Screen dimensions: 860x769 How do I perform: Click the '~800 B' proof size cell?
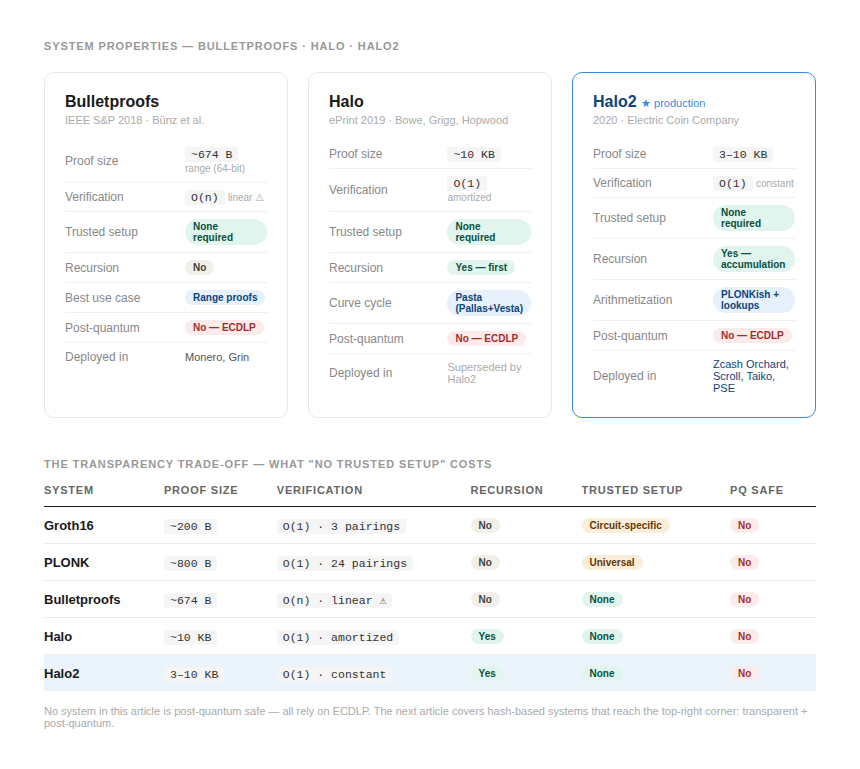(x=190, y=563)
